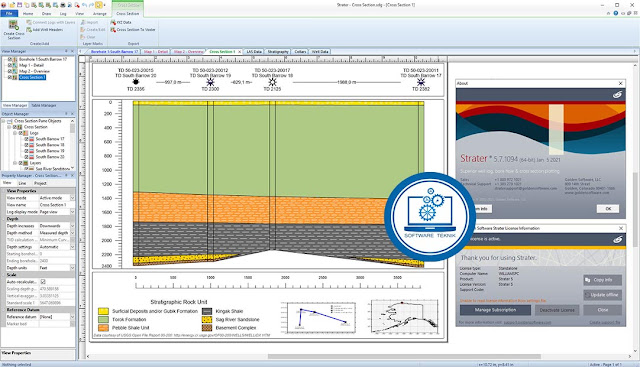Click Create/Edit in Layer Marks group
Screen dimensions: 640x367
(x=93, y=30)
